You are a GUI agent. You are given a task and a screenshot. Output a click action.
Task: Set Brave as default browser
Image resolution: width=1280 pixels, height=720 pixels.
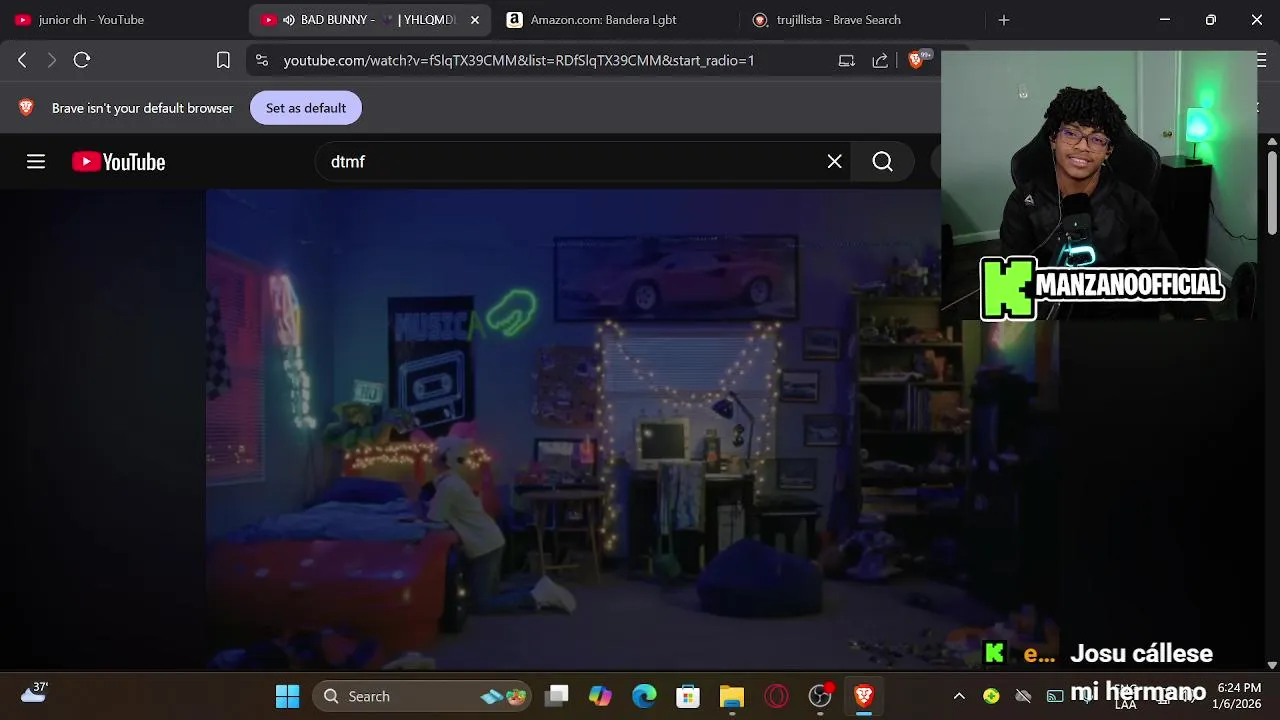306,108
